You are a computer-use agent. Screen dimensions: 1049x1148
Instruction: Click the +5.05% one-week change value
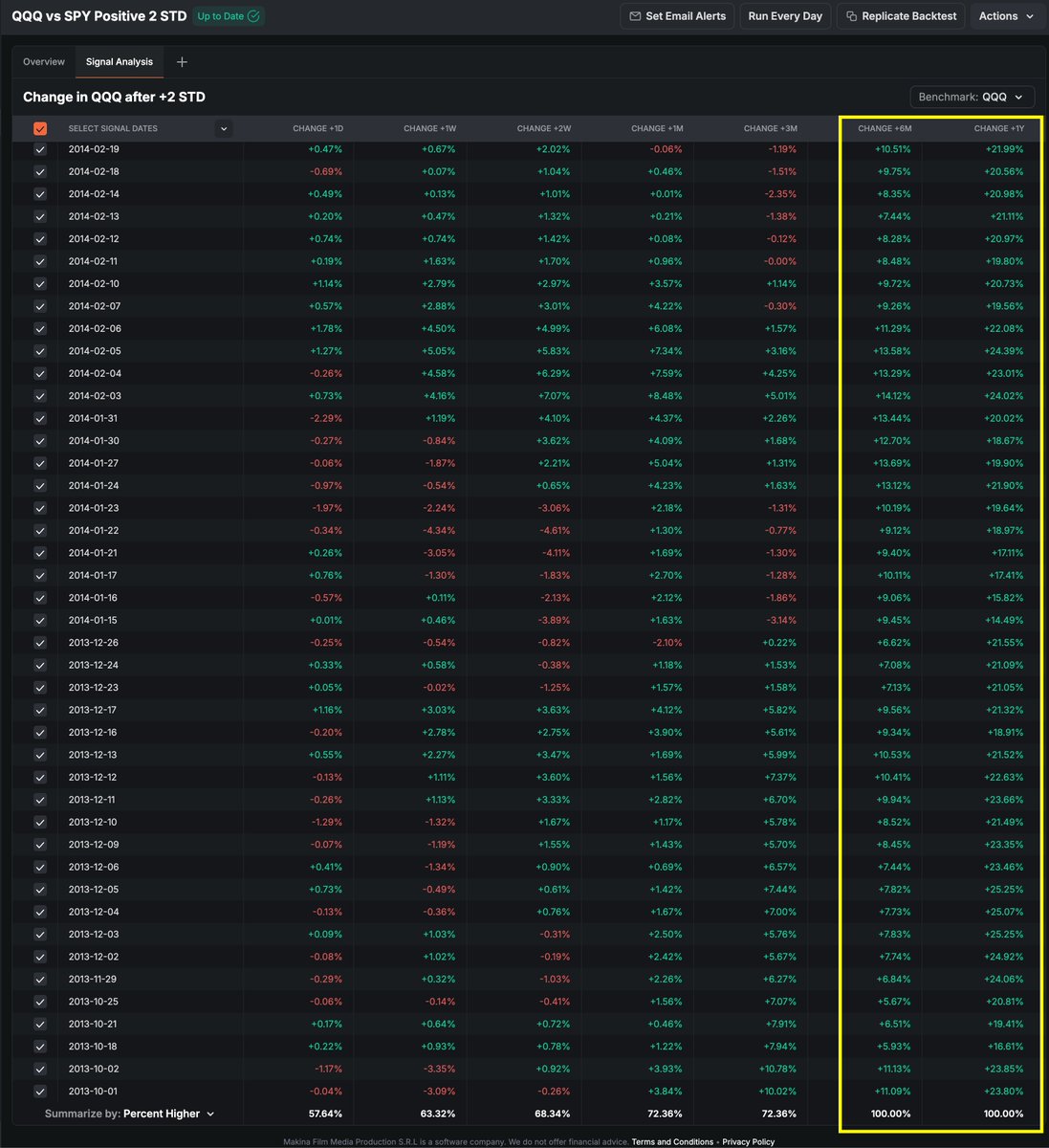click(438, 351)
